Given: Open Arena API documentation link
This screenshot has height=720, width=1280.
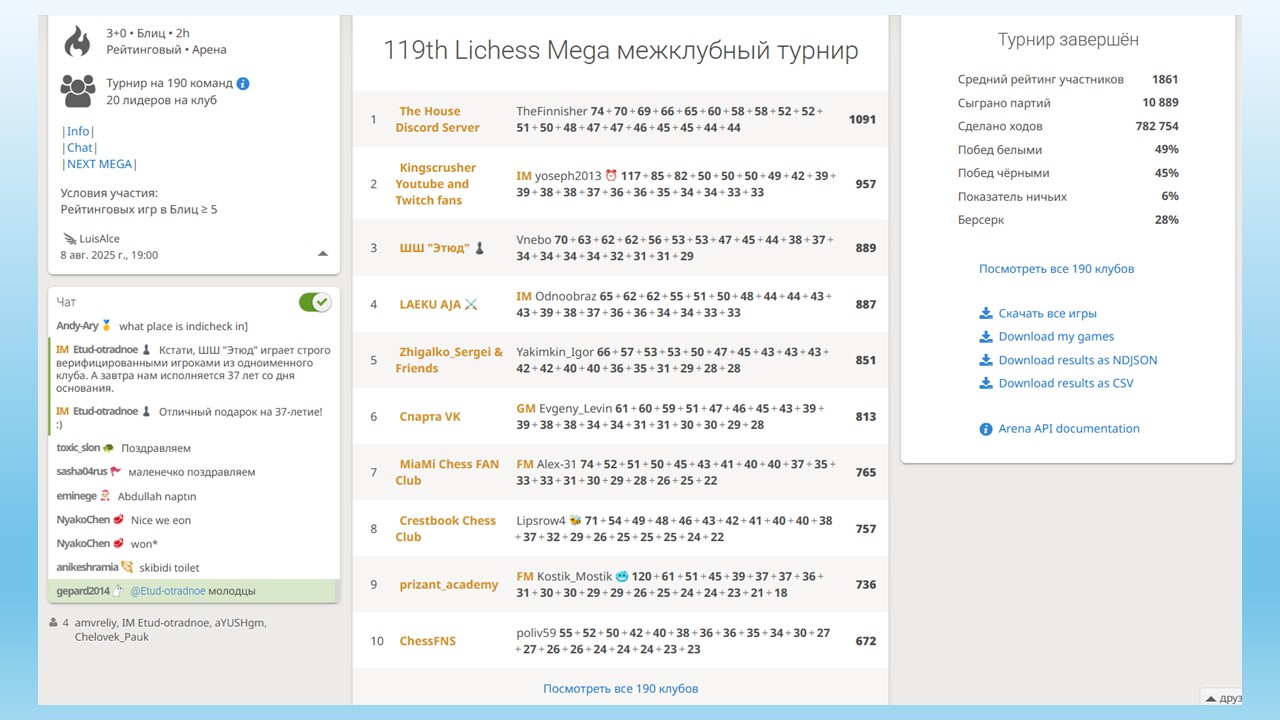Looking at the screenshot, I should [1069, 429].
